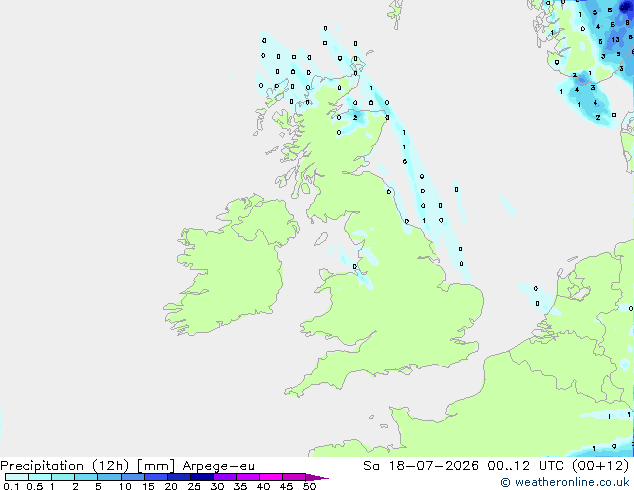Select the dark blue 25 mm legend swatch
The height and width of the screenshot is (490, 634).
point(202,477)
